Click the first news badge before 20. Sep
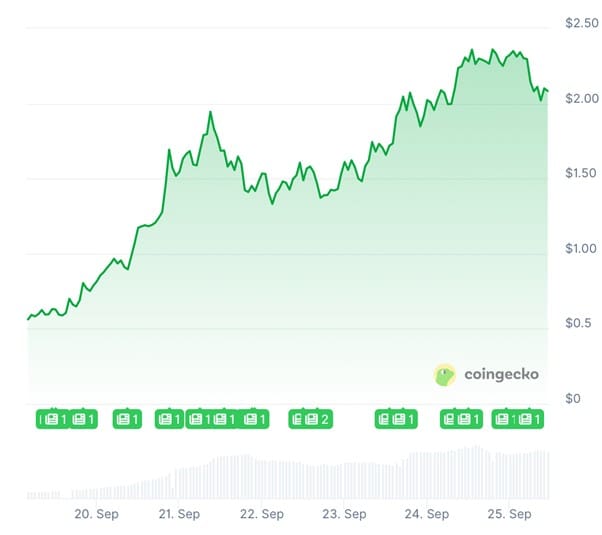 [53, 419]
